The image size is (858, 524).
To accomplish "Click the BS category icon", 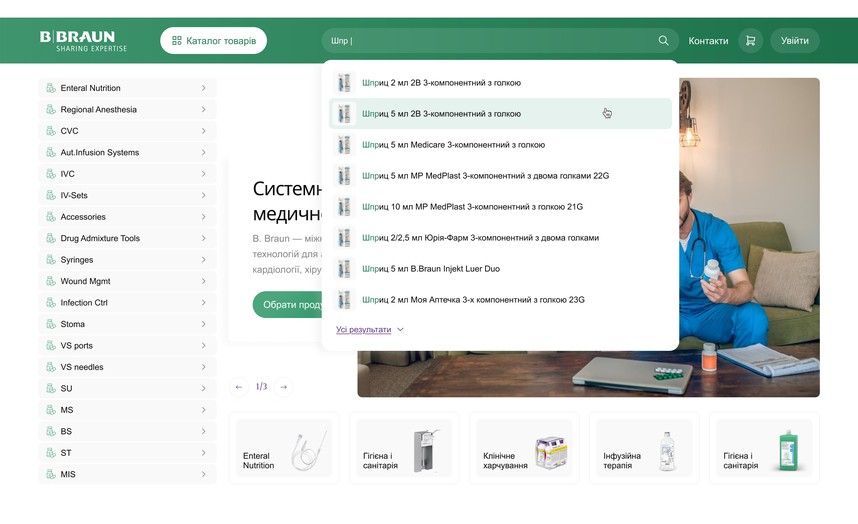I will (51, 431).
